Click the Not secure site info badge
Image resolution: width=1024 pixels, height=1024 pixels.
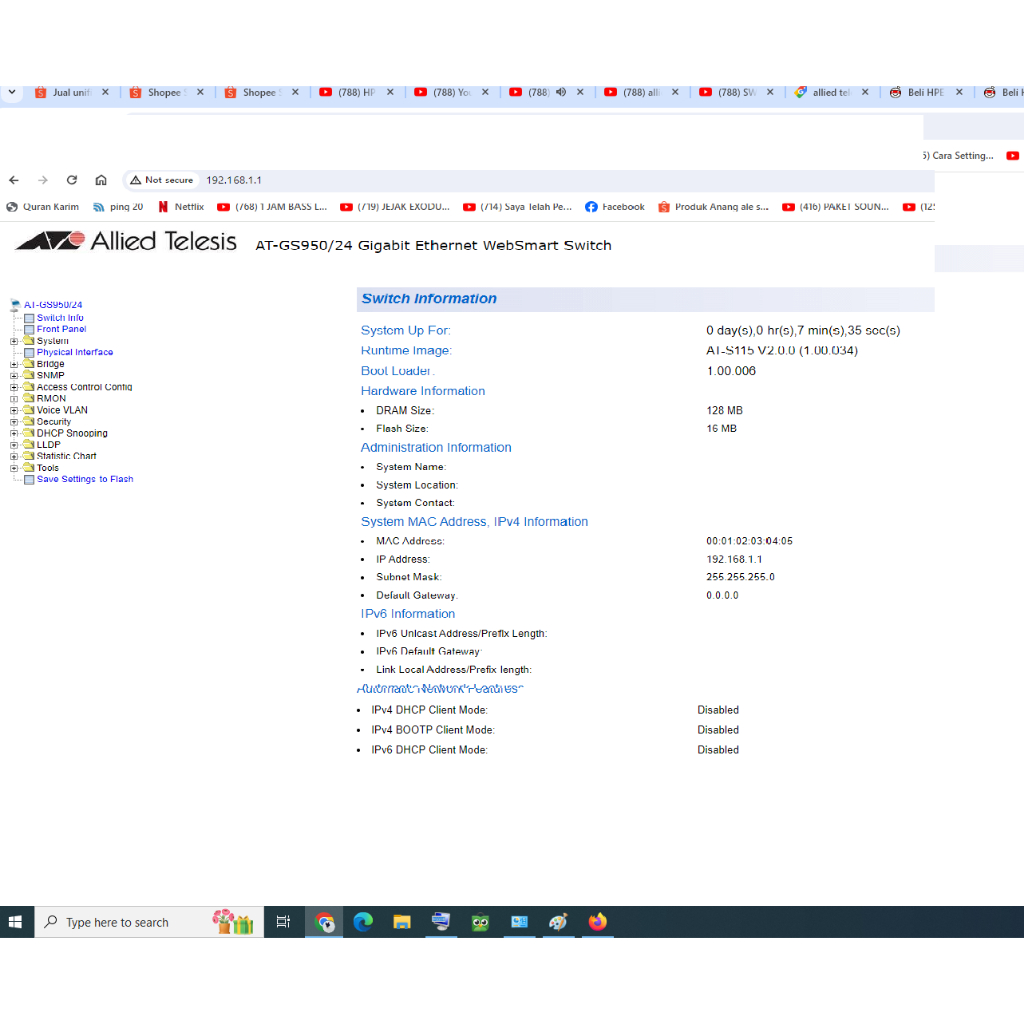[x=162, y=180]
